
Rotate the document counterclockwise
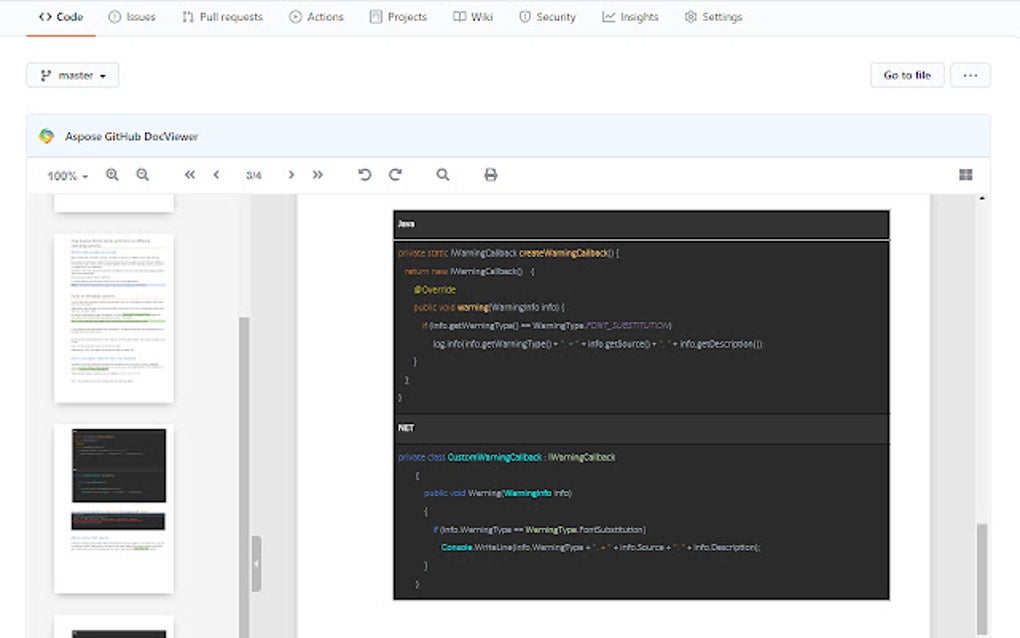click(364, 174)
